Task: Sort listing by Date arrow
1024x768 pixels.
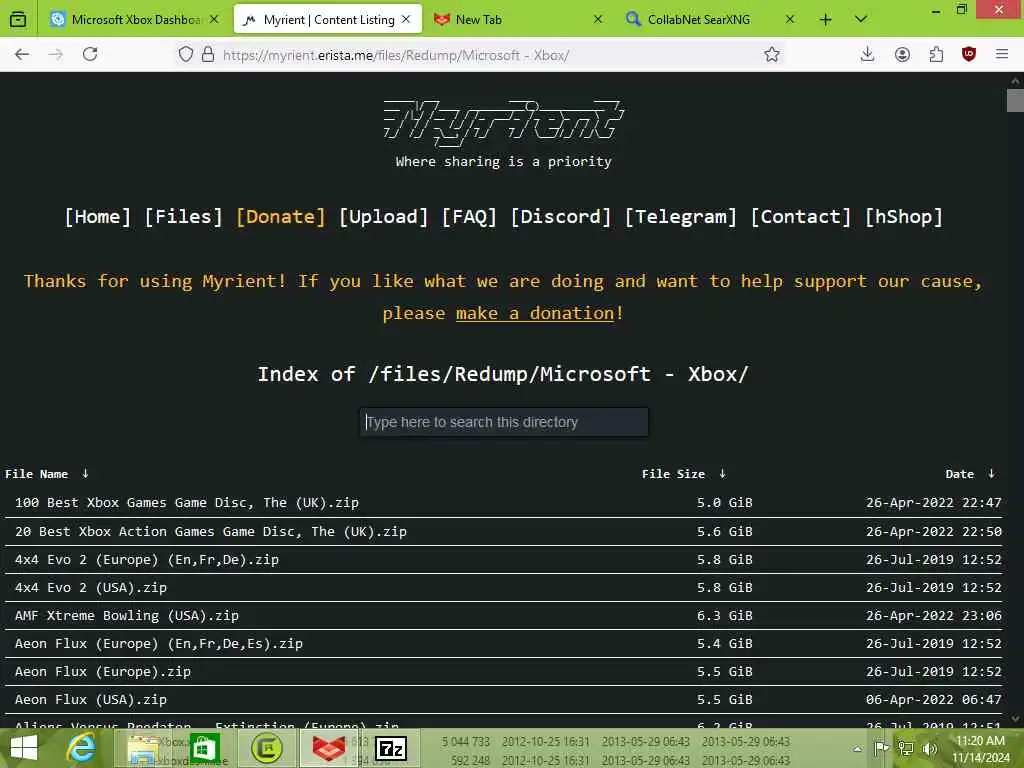Action: [x=991, y=473]
